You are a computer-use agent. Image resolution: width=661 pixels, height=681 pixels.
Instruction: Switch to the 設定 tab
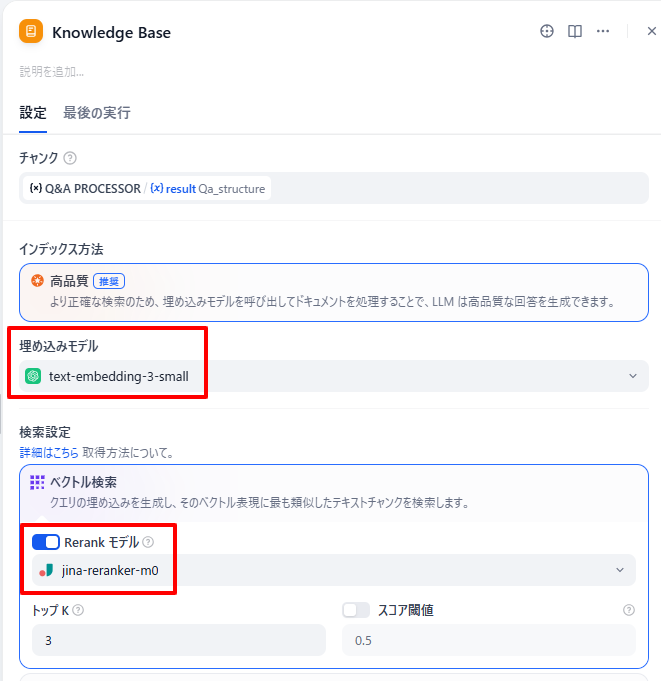coord(33,113)
